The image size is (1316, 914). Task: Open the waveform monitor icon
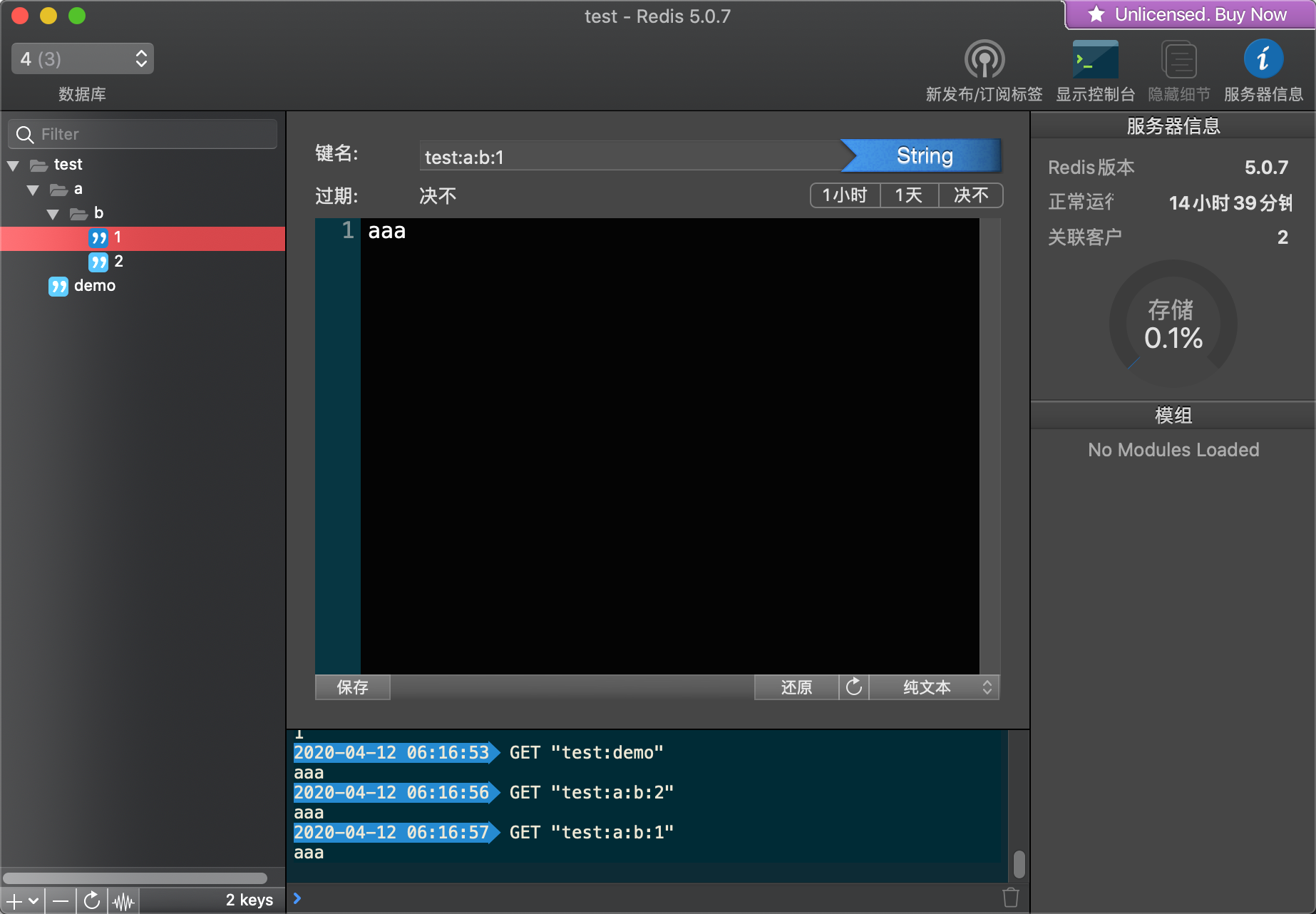(x=123, y=901)
